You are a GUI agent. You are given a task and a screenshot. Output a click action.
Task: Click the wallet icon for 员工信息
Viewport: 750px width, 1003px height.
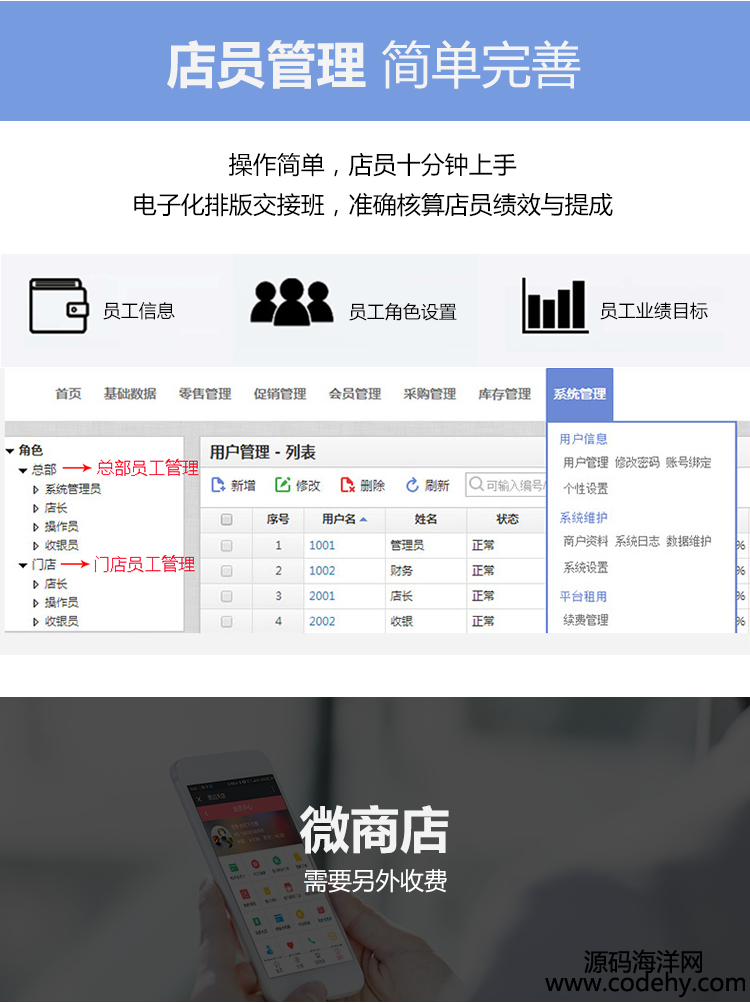[x=58, y=306]
